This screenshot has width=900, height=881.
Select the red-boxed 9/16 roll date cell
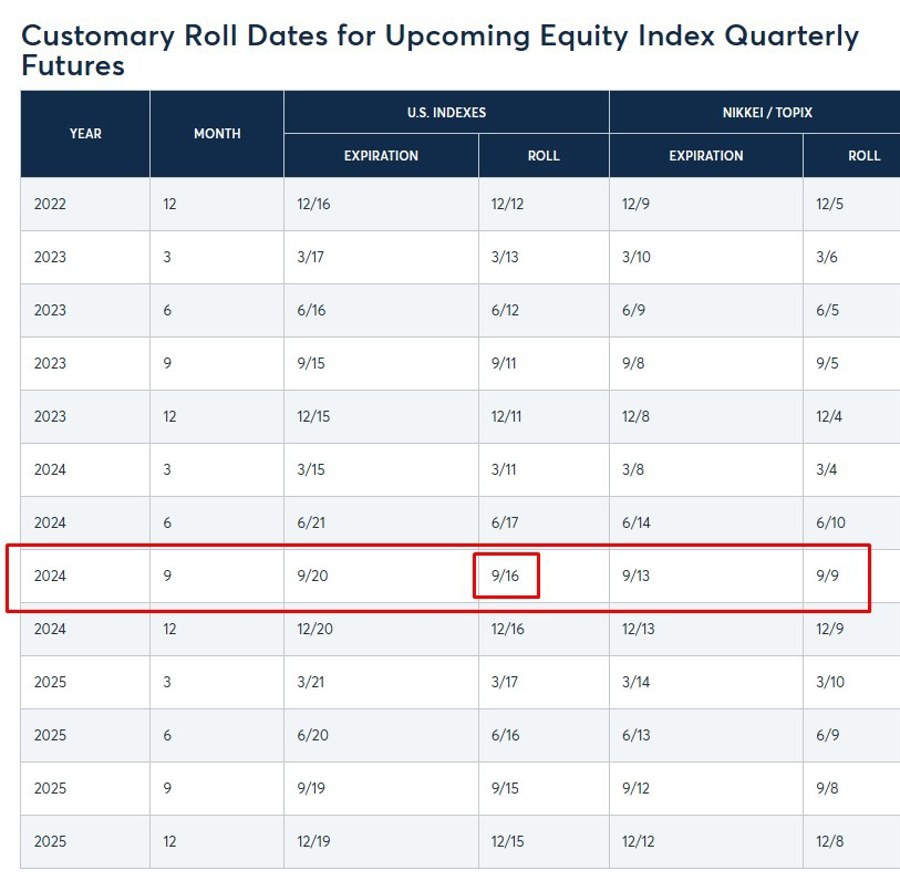[x=506, y=576]
